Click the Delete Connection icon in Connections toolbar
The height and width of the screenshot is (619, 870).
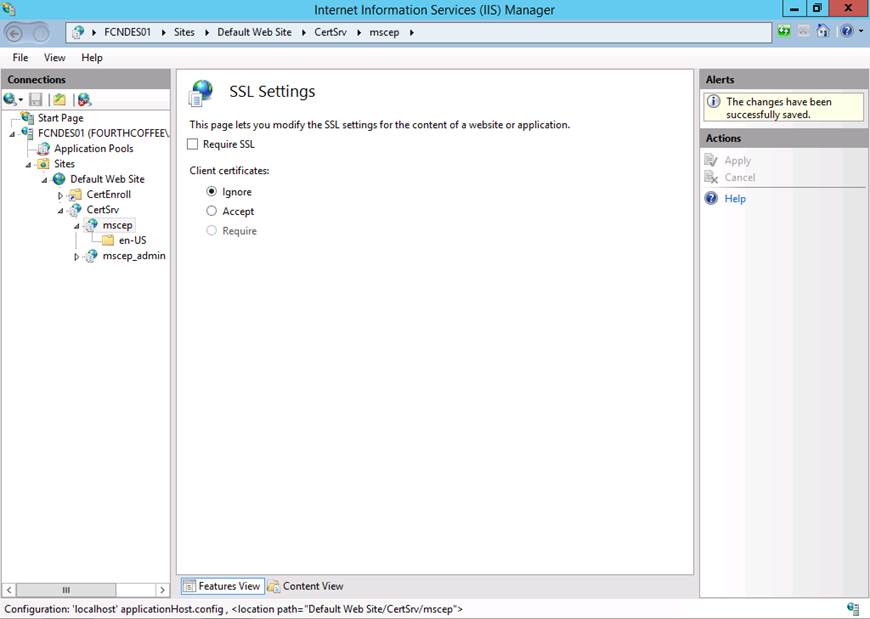pyautogui.click(x=84, y=99)
